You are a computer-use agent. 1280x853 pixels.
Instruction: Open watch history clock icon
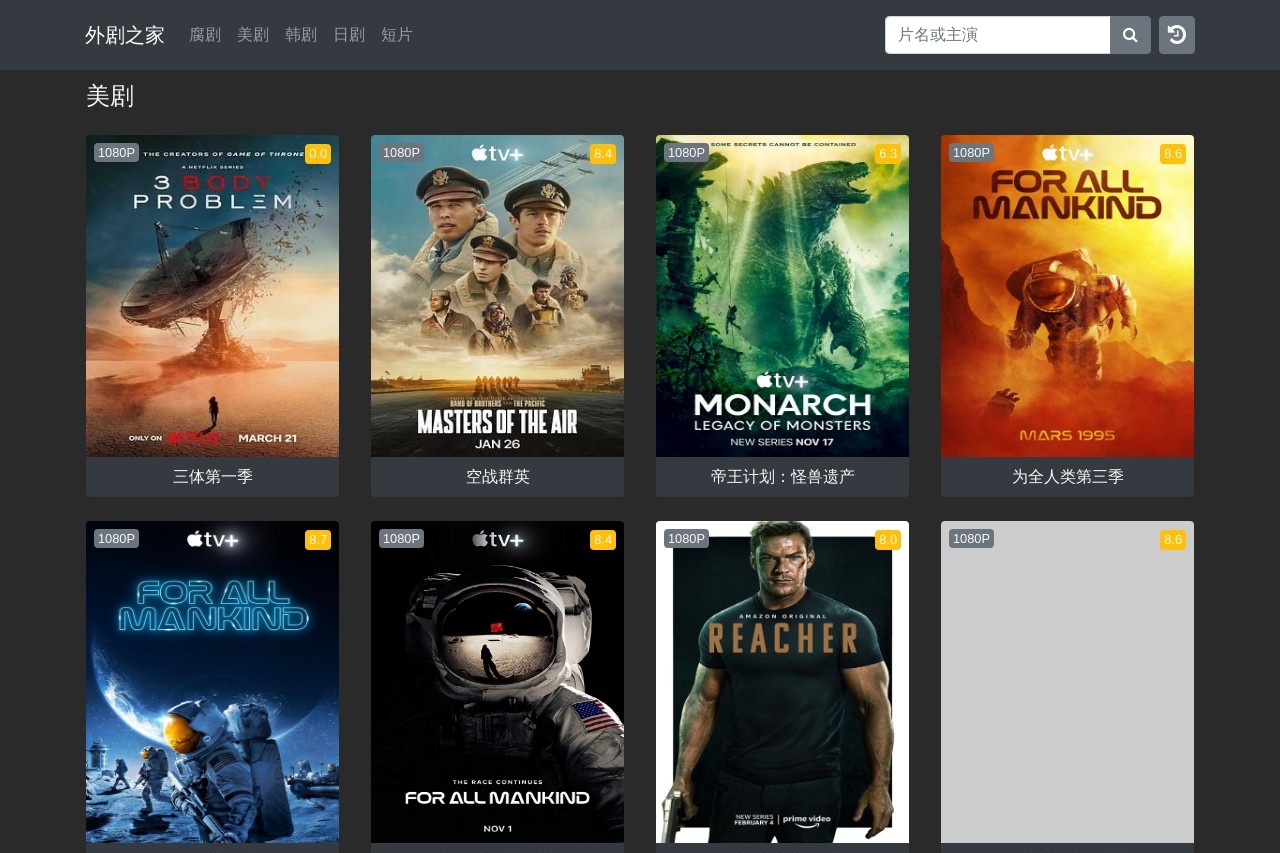pyautogui.click(x=1176, y=35)
